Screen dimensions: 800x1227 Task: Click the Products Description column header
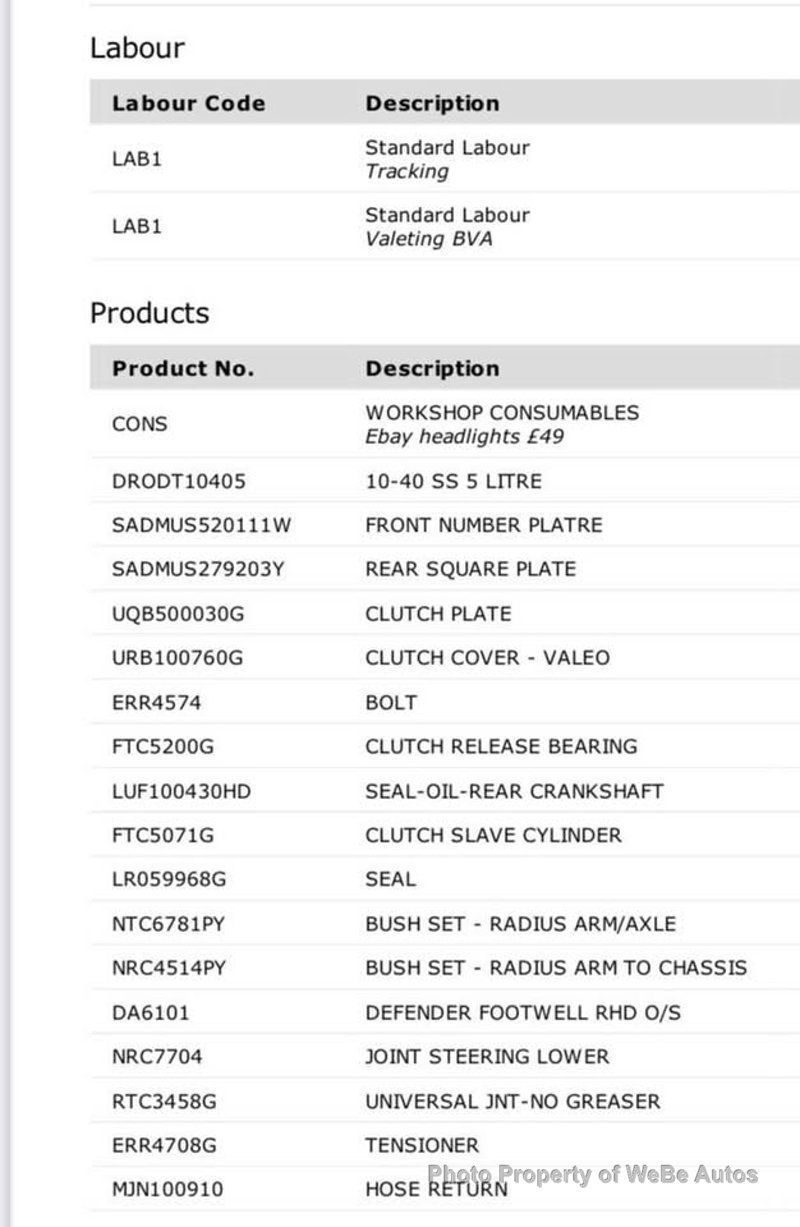click(x=432, y=368)
